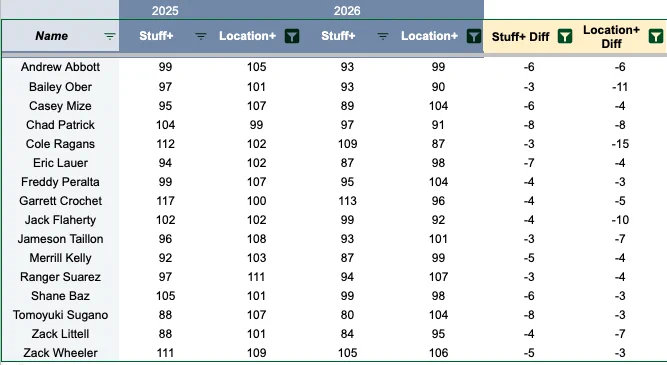Viewport: 667px width, 365px height.
Task: Select the Chad Patrick name cell
Action: tap(60, 125)
